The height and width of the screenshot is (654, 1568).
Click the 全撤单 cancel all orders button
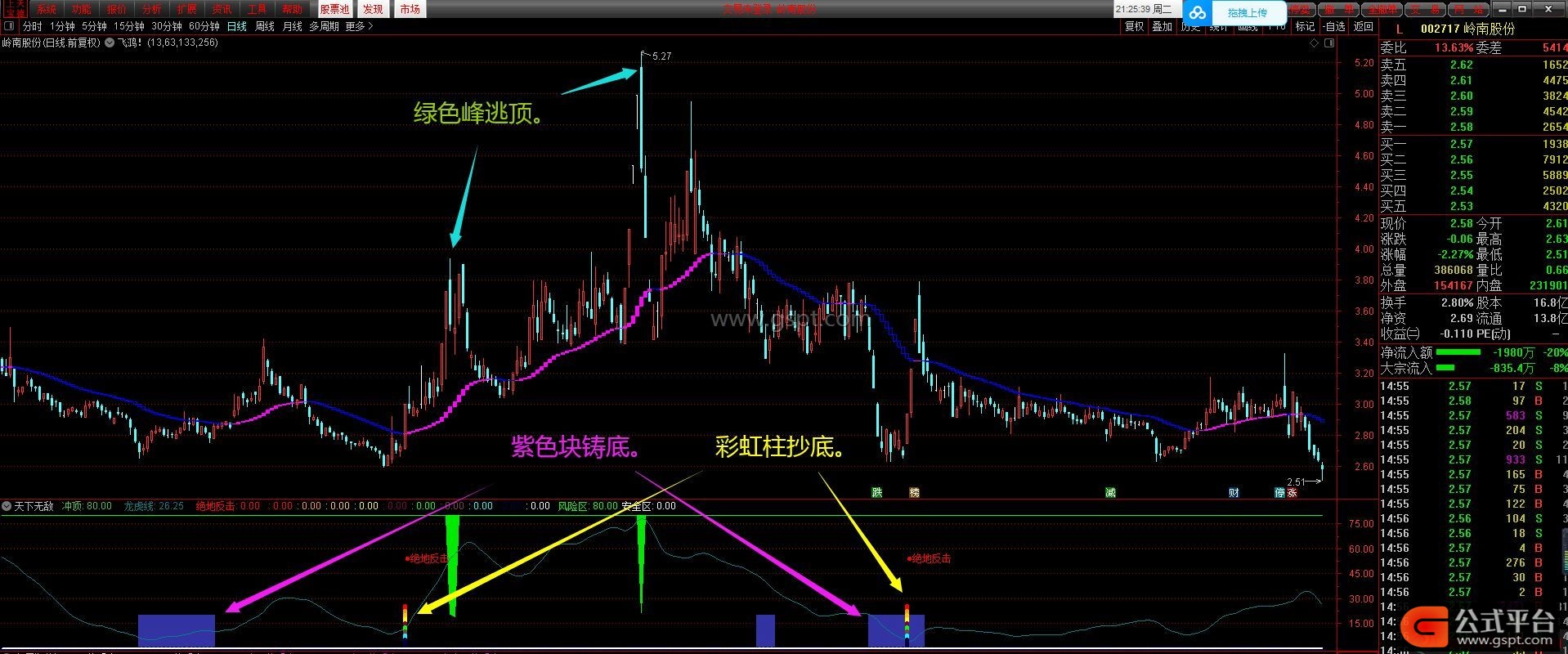coord(1383,9)
